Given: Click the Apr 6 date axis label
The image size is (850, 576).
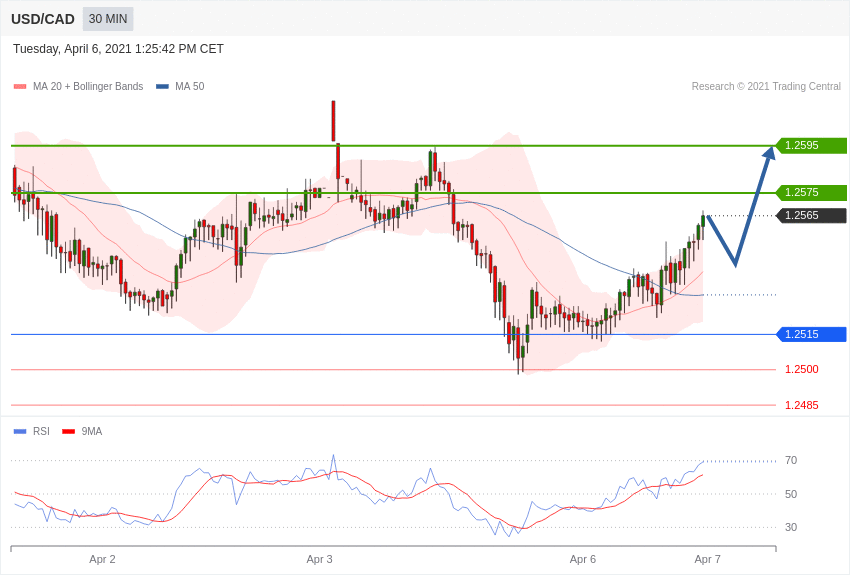Looking at the screenshot, I should point(583,559).
